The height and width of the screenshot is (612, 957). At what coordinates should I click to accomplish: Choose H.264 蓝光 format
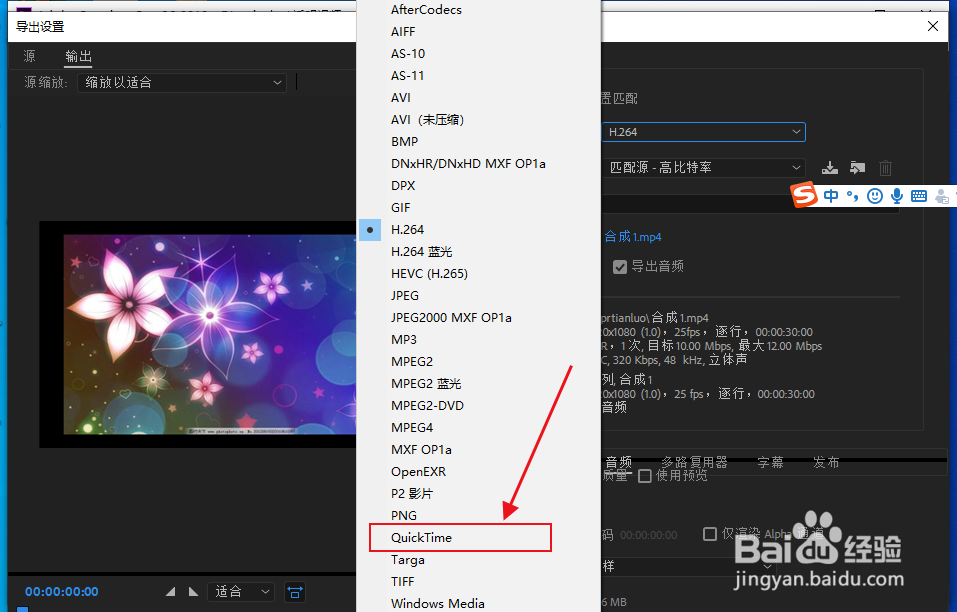tap(421, 251)
